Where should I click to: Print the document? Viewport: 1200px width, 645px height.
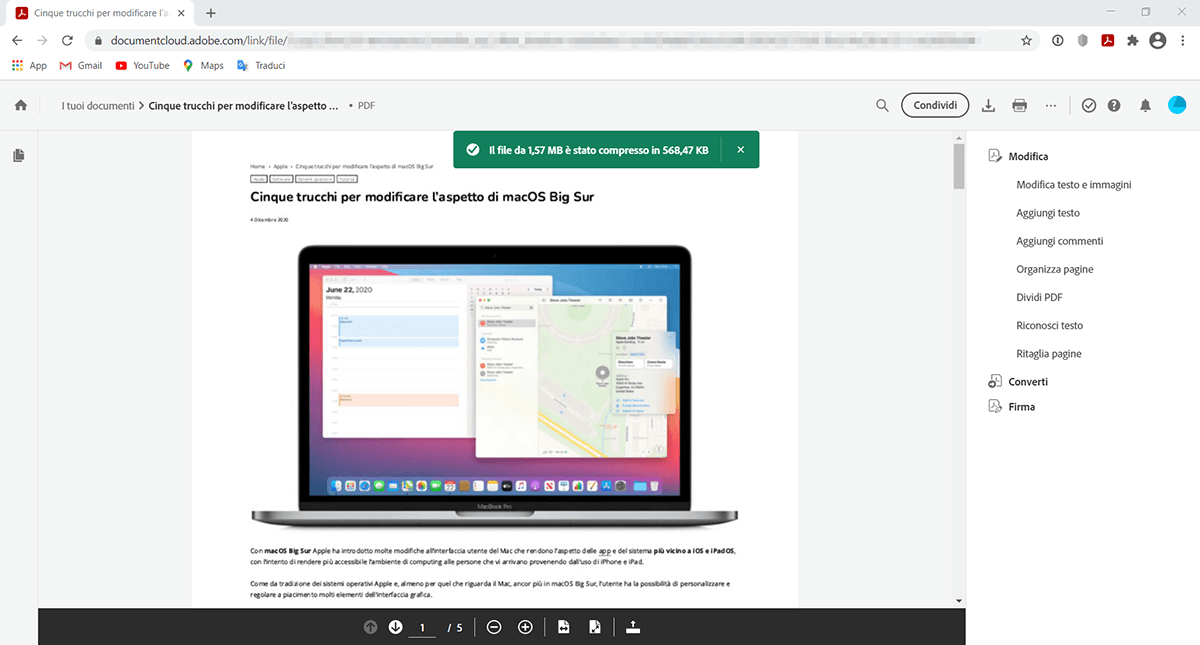point(1019,105)
